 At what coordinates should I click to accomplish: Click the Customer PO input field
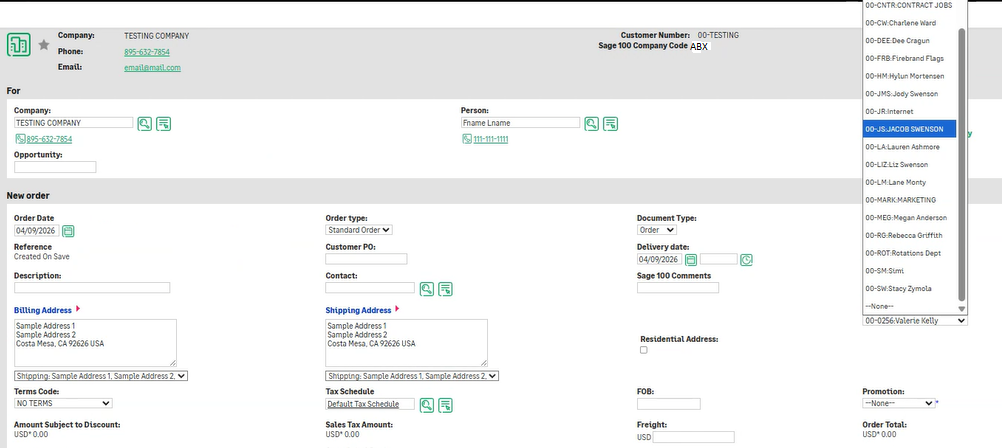[x=366, y=259]
